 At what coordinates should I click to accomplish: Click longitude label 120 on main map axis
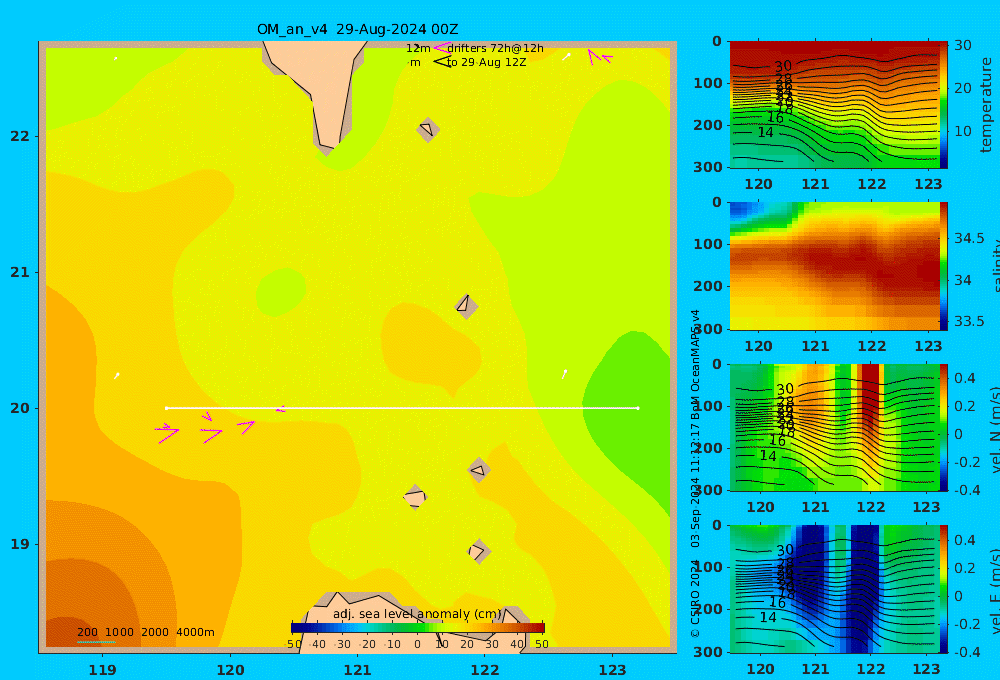point(230,670)
